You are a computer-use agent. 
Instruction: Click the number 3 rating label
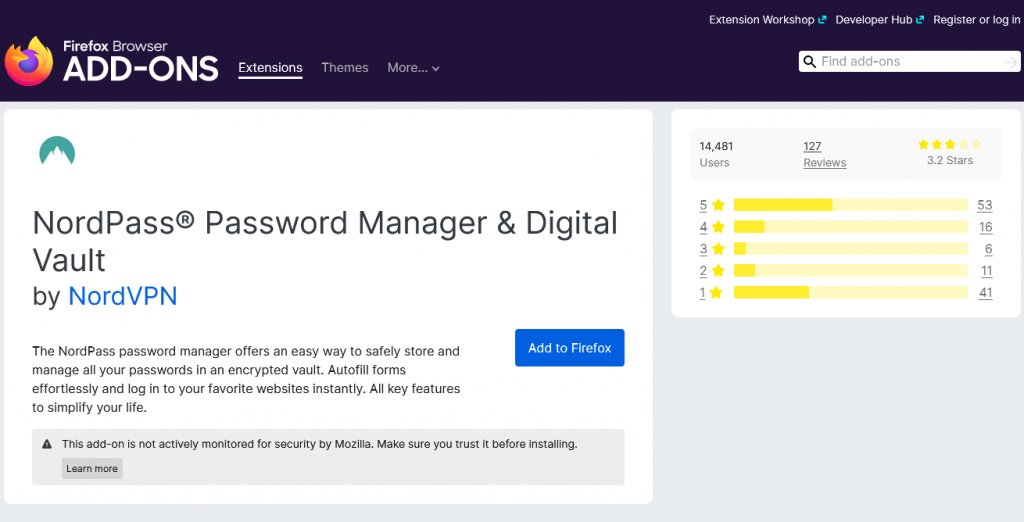tap(703, 249)
